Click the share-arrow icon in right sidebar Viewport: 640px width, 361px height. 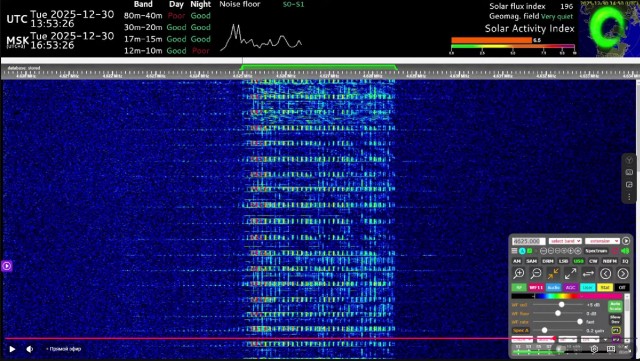pyautogui.click(x=629, y=185)
